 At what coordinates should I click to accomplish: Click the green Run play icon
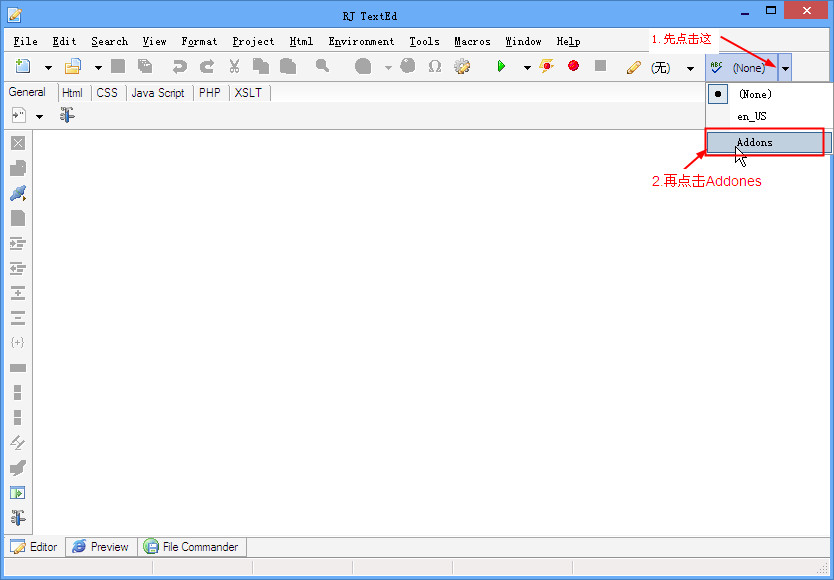coord(502,67)
